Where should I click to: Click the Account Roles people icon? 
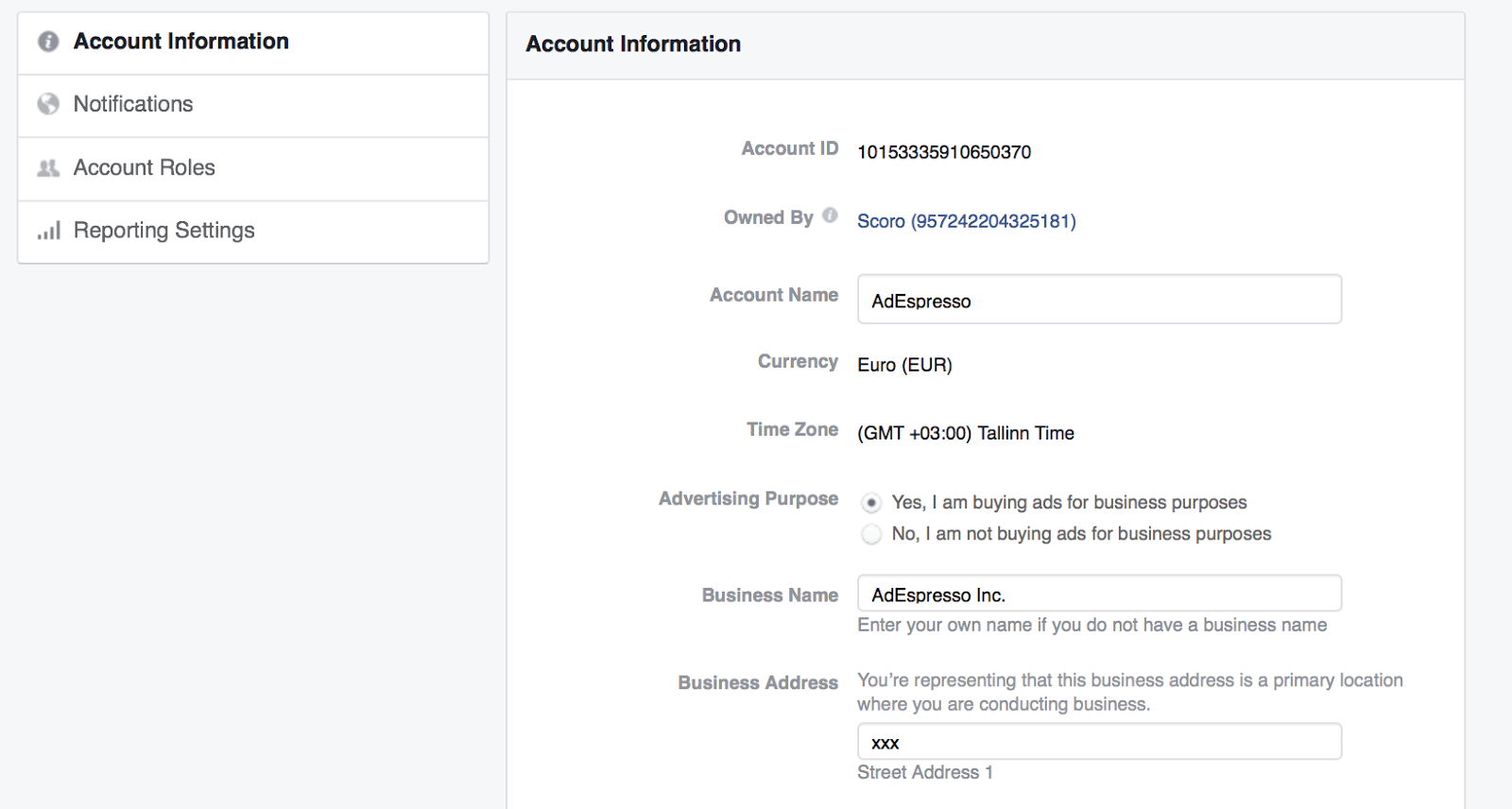point(48,168)
